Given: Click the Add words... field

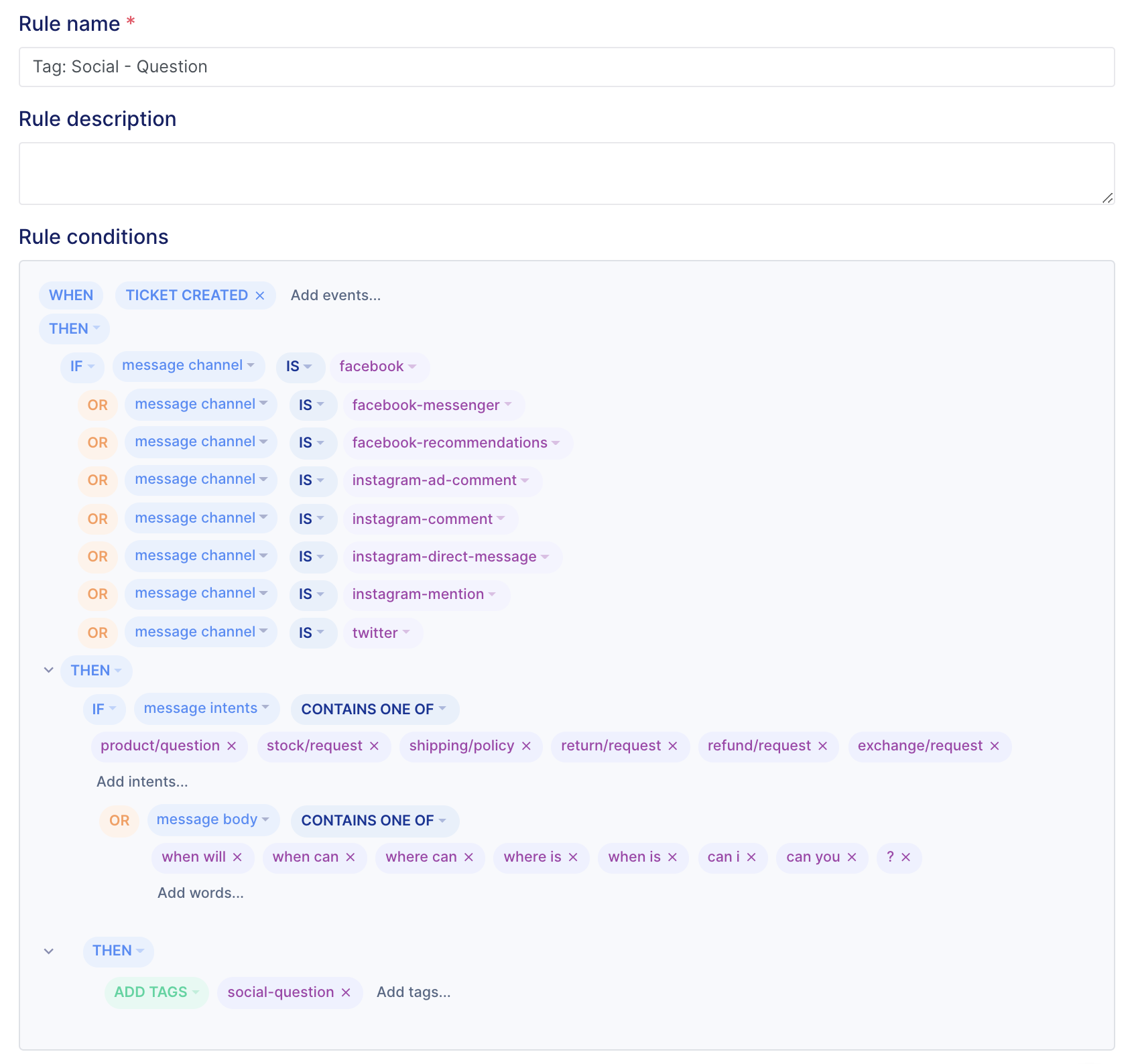Looking at the screenshot, I should point(200,893).
